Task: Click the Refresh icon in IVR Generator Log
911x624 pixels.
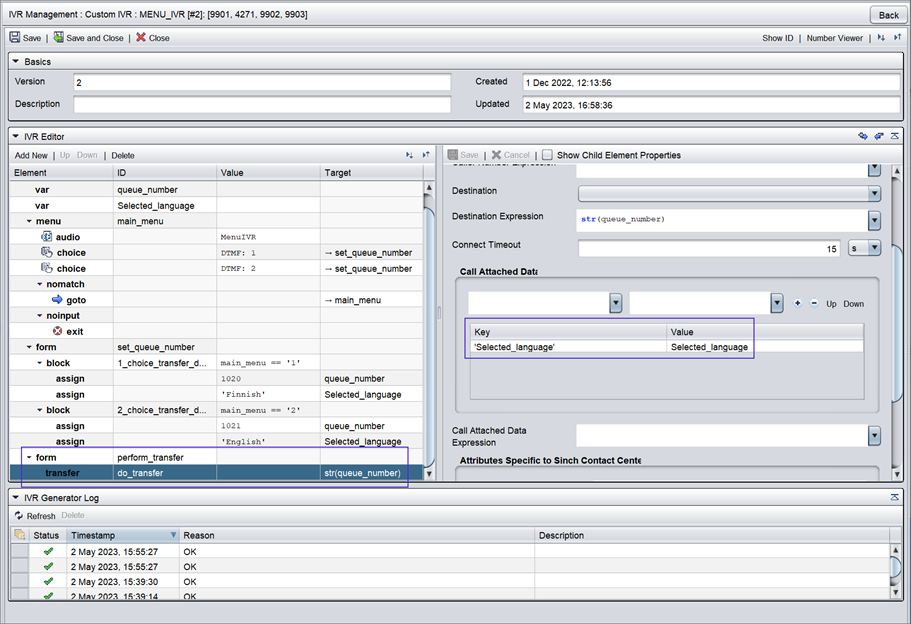Action: 18,516
